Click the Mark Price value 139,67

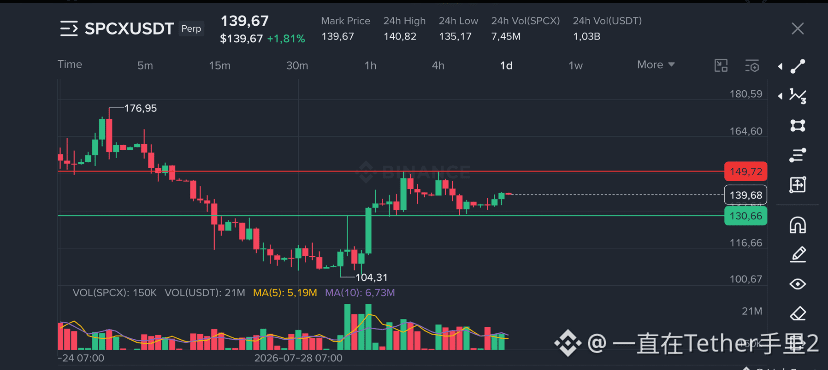tap(337, 37)
